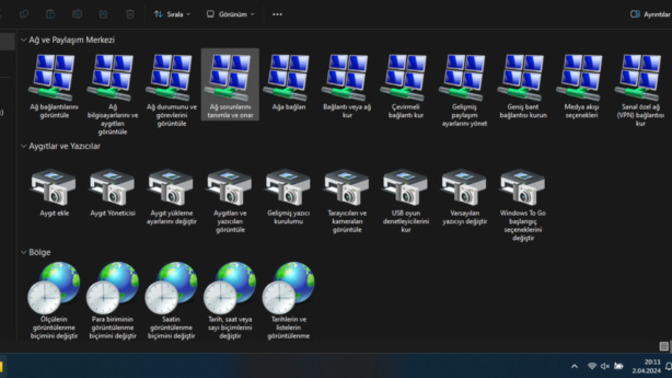Click the muted volume tray icon

click(x=605, y=366)
